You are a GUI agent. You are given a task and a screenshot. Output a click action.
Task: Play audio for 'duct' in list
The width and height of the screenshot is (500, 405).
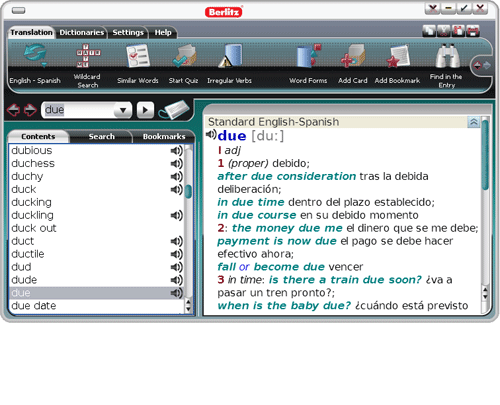(177, 241)
